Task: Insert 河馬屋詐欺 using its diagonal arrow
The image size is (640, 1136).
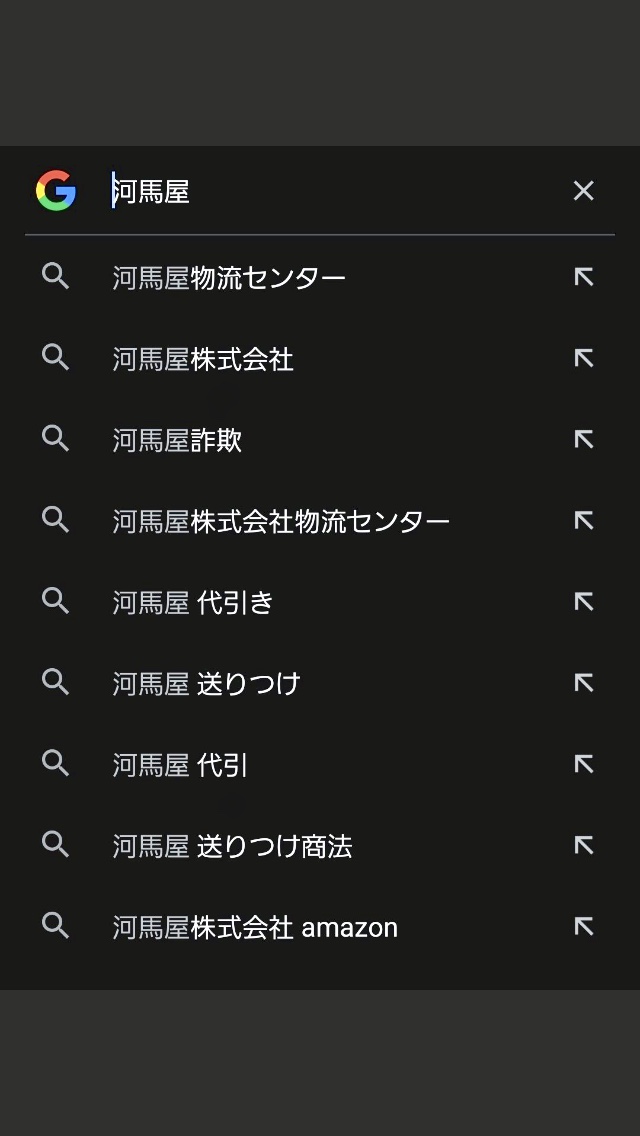Action: coord(583,439)
